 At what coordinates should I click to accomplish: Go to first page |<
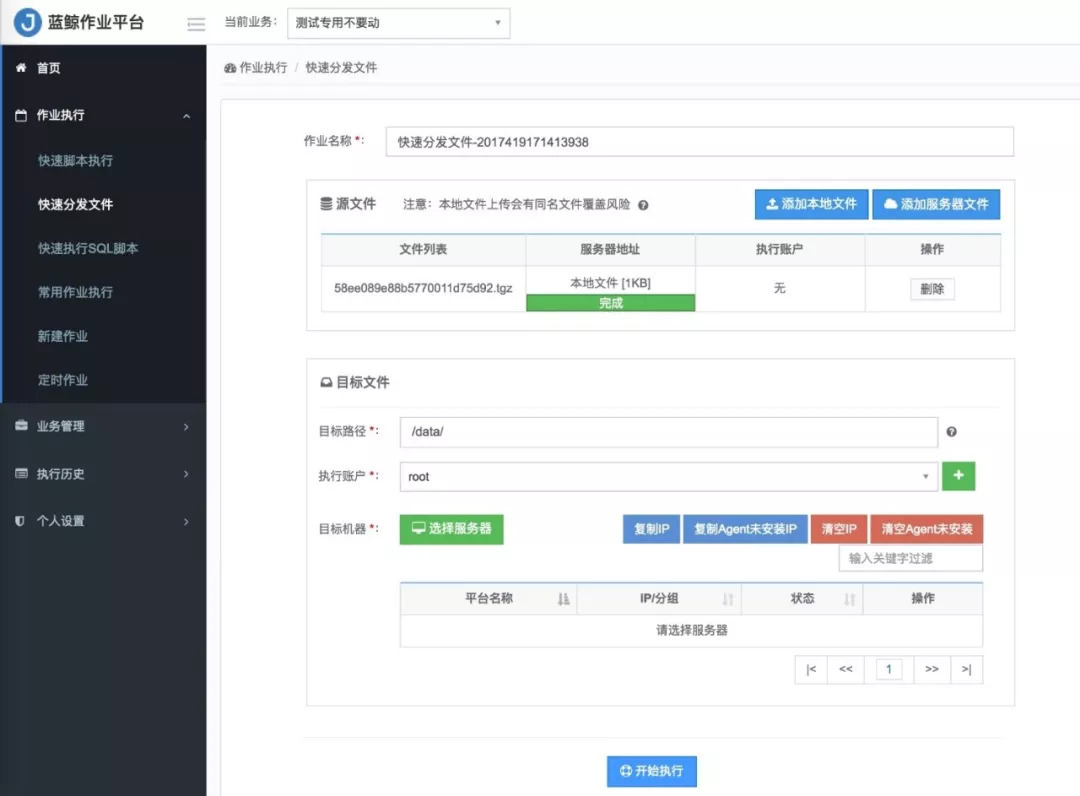click(811, 669)
